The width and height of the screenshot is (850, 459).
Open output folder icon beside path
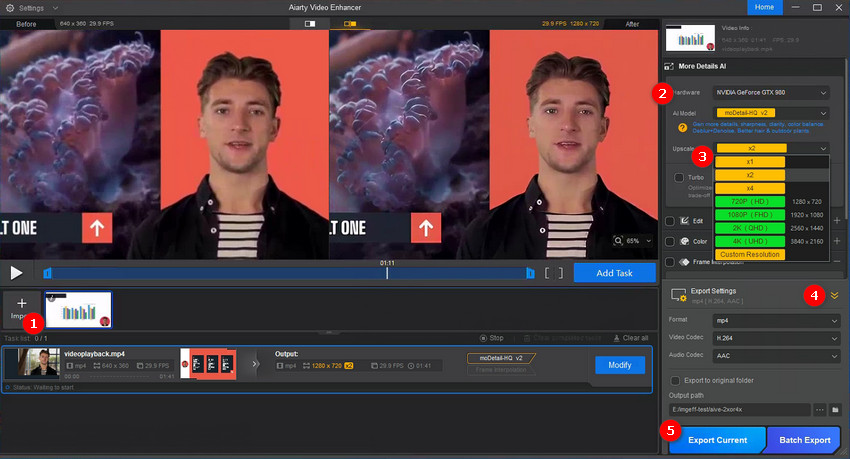tap(834, 410)
